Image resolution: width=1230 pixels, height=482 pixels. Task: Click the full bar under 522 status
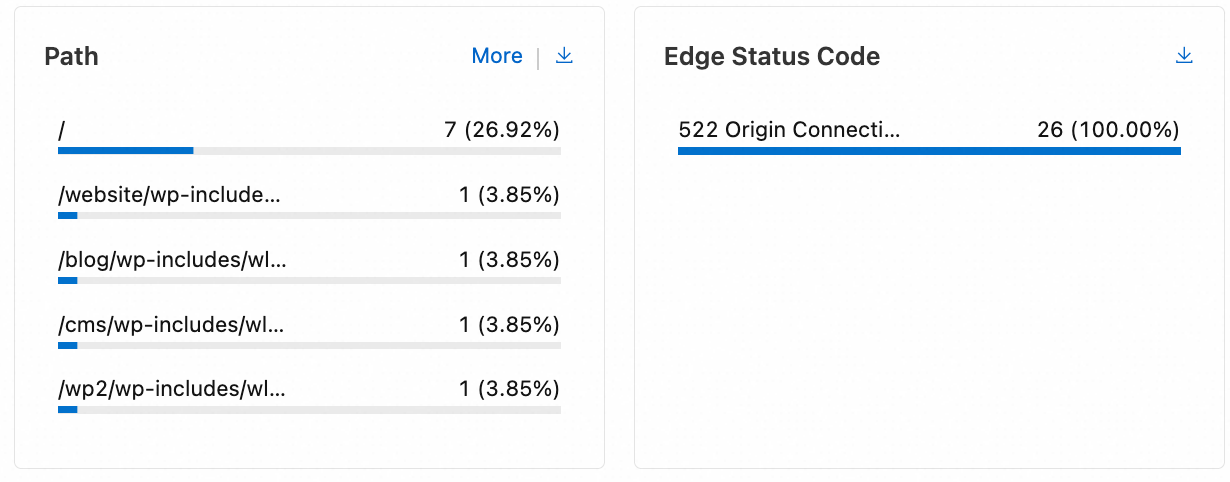pyautogui.click(x=929, y=151)
